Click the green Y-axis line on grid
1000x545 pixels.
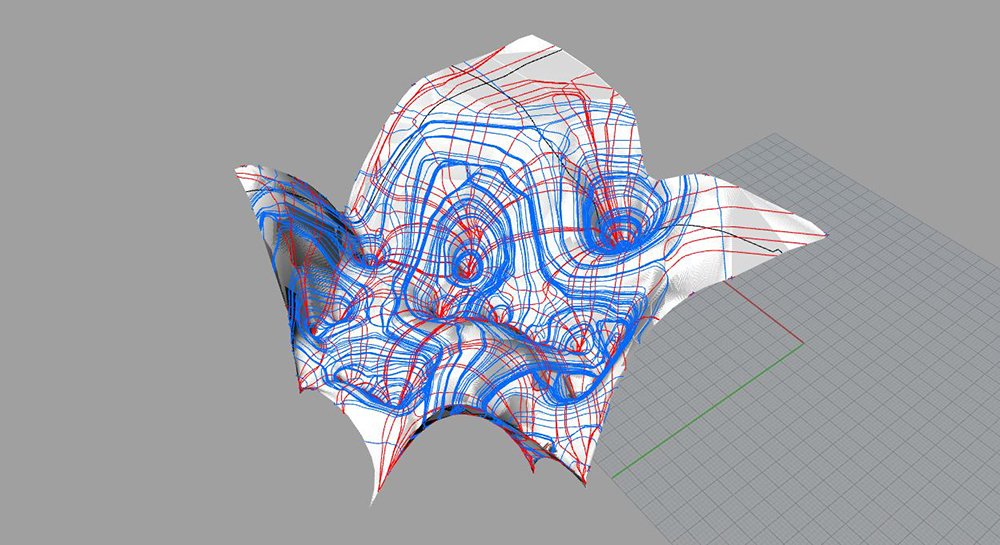[707, 411]
